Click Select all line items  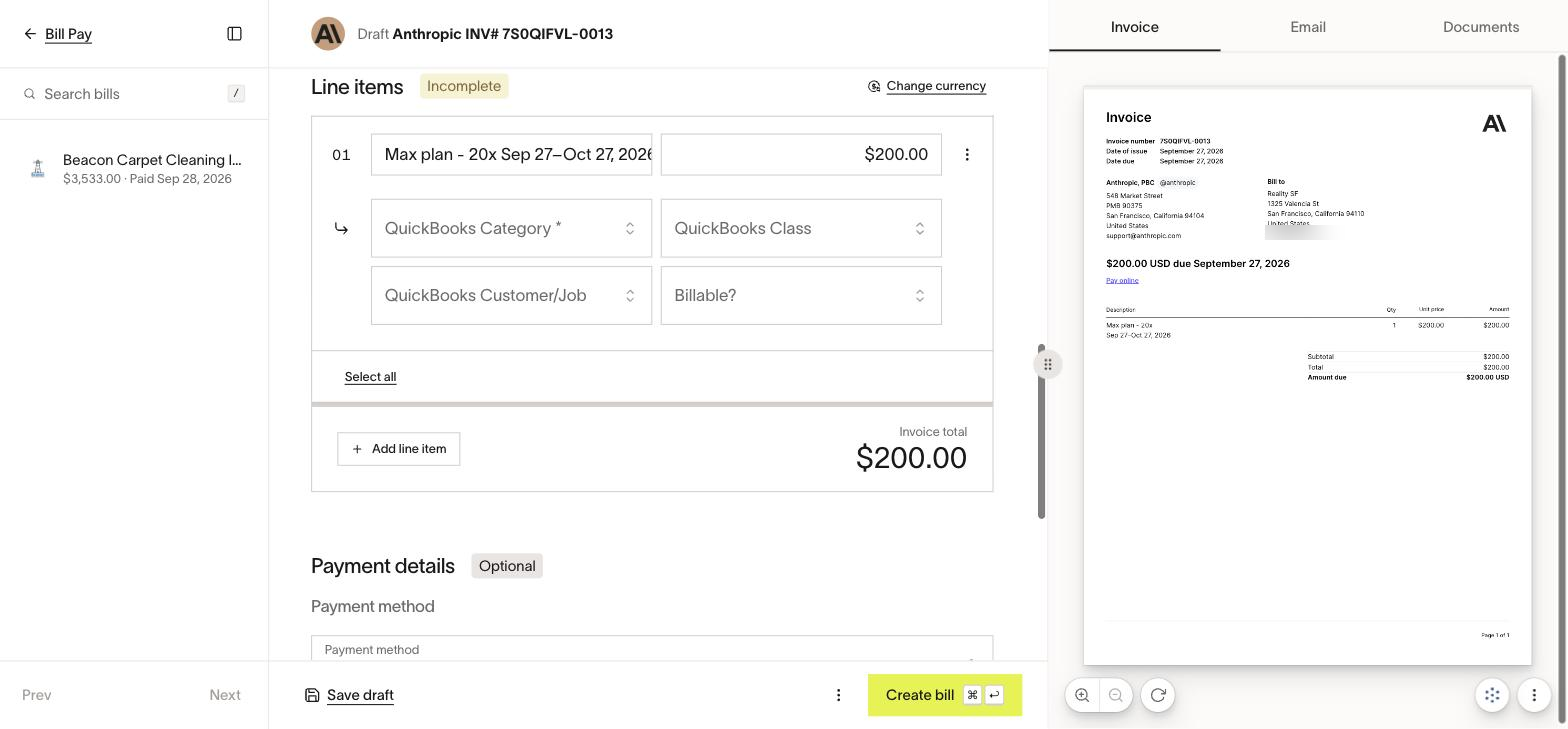click(370, 377)
